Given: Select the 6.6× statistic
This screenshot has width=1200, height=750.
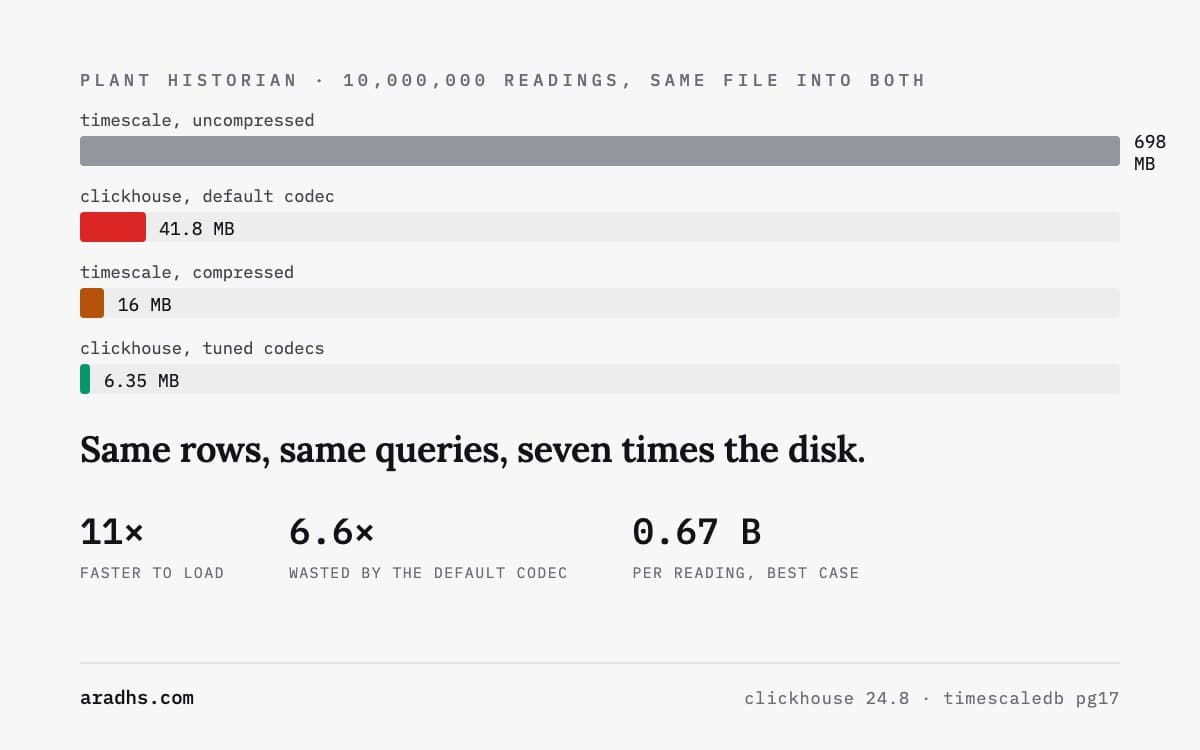Looking at the screenshot, I should click(331, 532).
